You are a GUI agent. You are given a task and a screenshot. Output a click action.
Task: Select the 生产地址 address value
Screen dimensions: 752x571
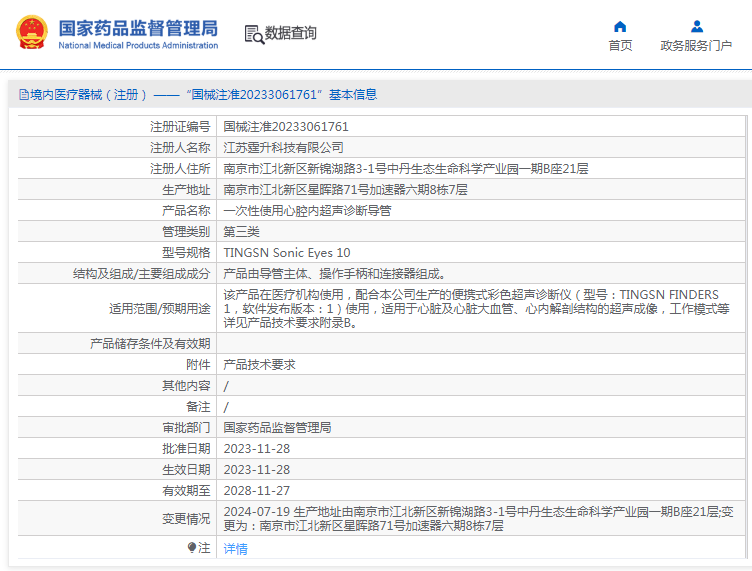pyautogui.click(x=345, y=190)
